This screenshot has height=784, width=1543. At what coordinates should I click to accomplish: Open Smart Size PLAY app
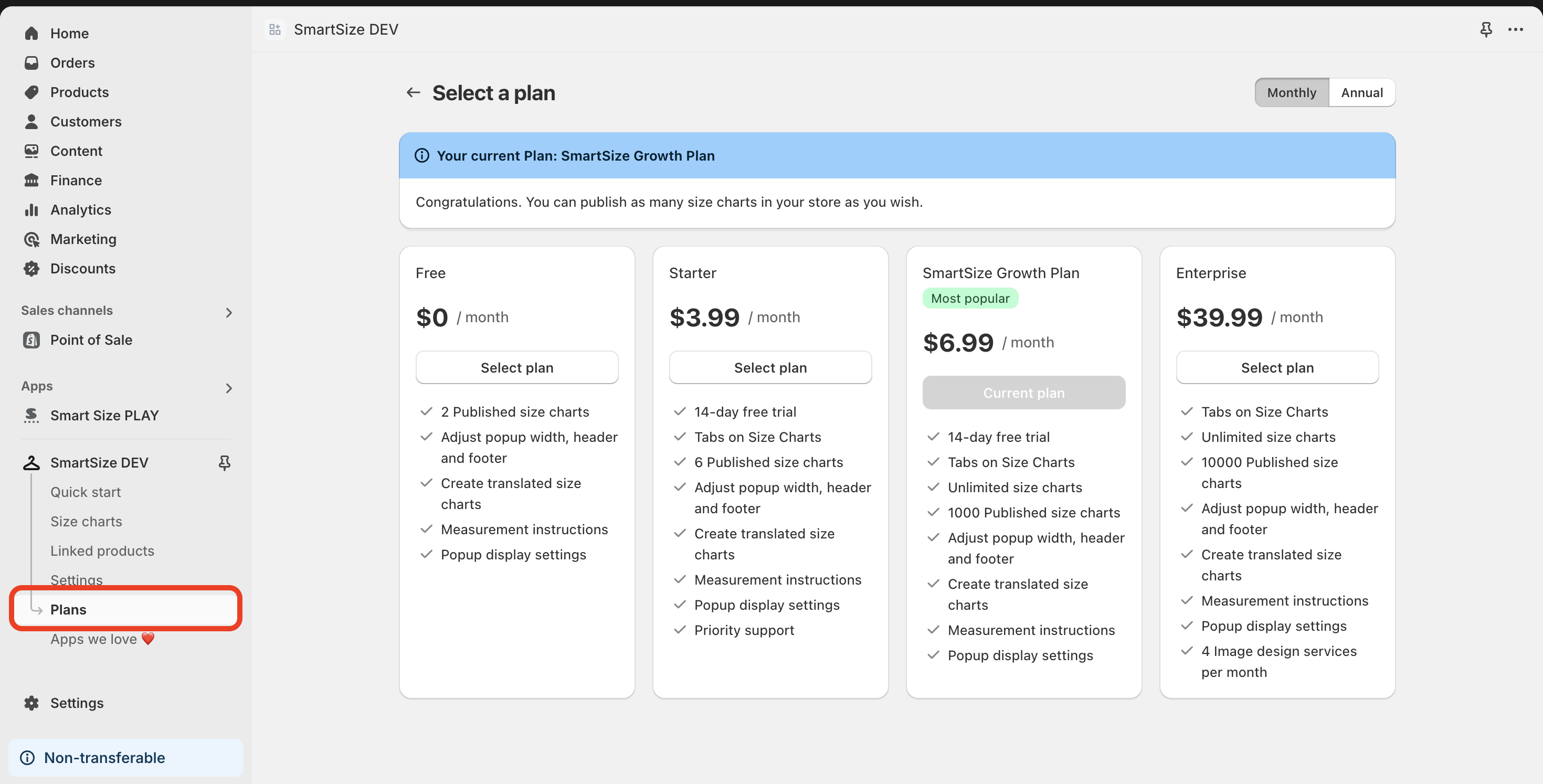tap(104, 415)
